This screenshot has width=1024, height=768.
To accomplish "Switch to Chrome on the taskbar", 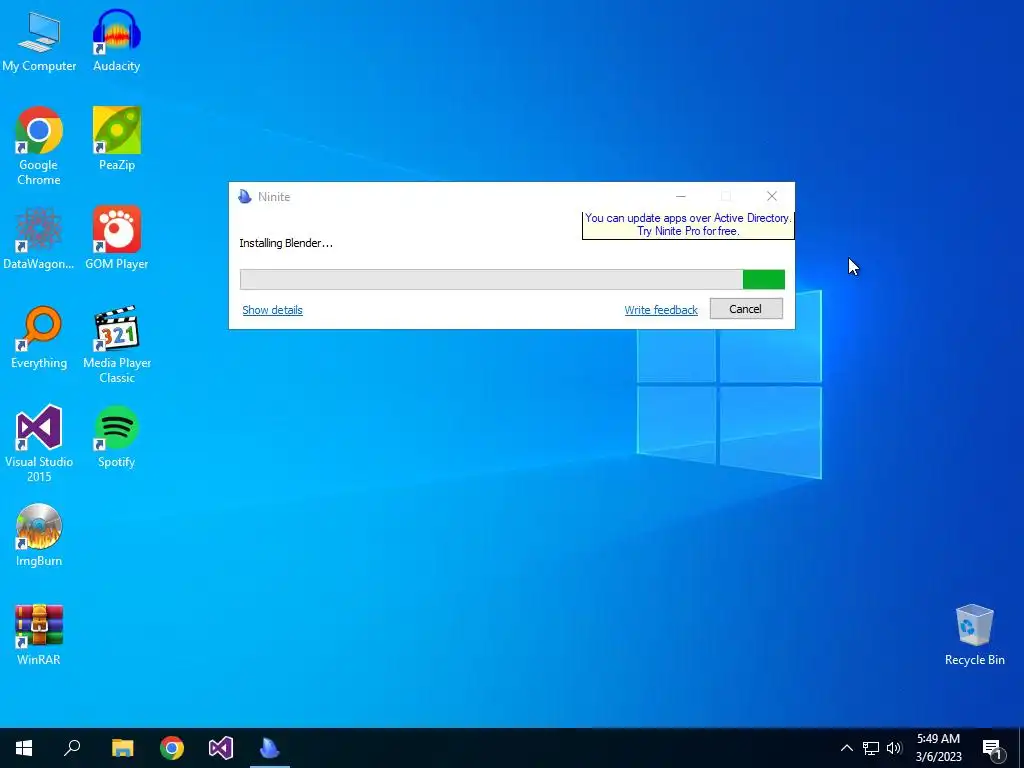I will click(172, 748).
